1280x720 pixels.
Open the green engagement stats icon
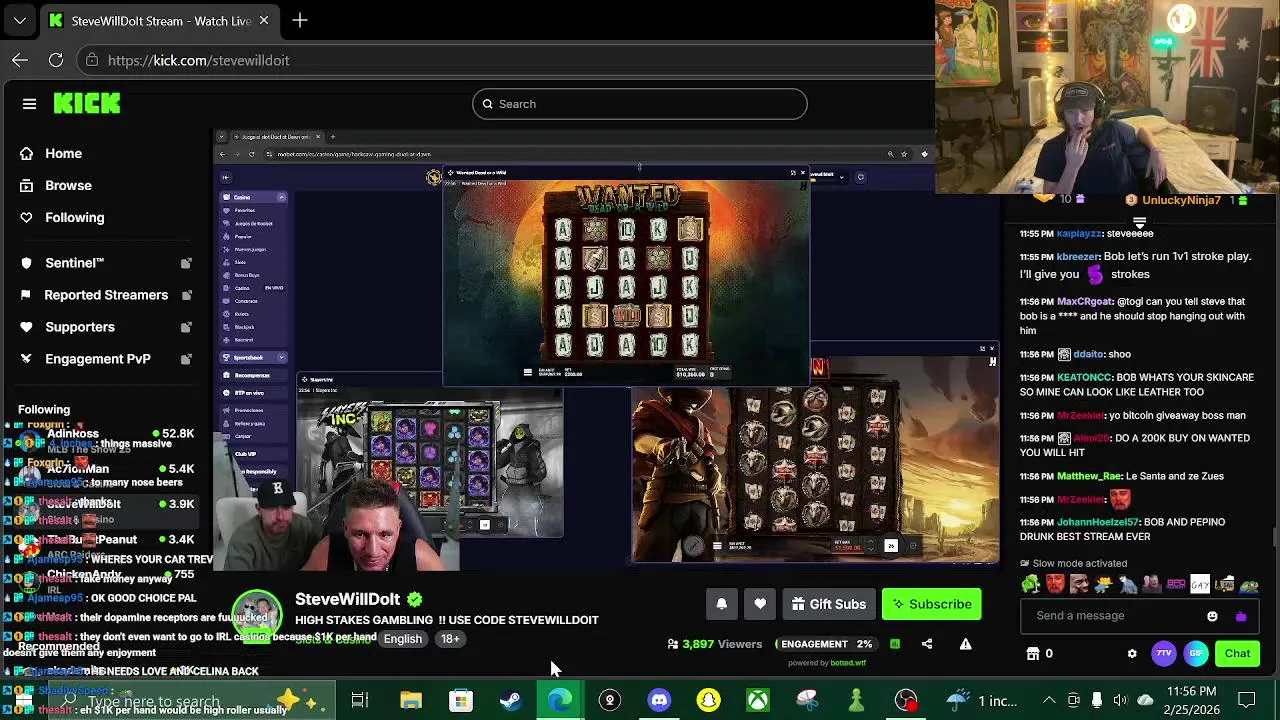(895, 644)
